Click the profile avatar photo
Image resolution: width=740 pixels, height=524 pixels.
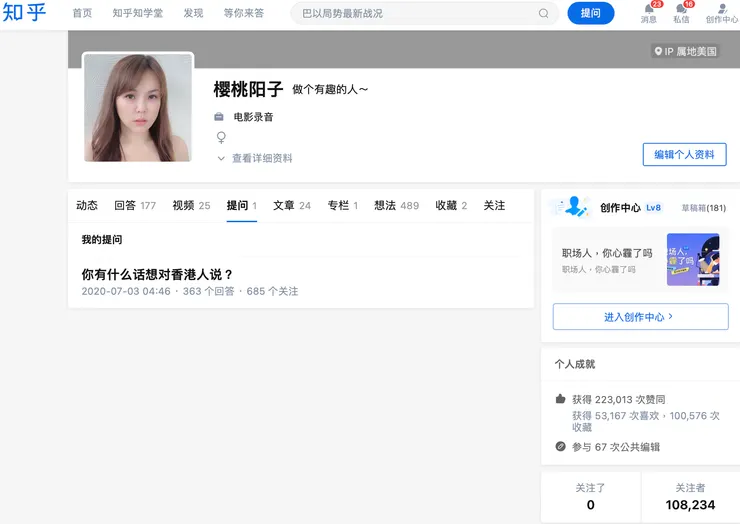pos(138,107)
